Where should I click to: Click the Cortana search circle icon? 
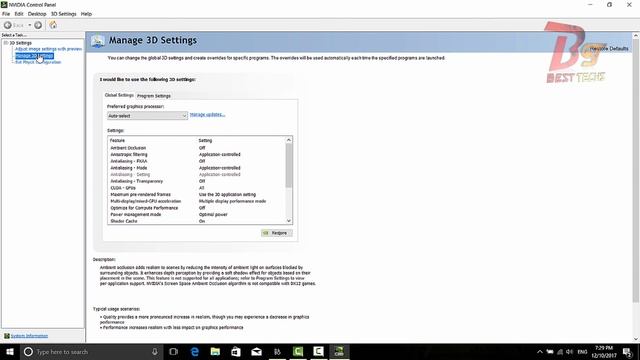(28, 351)
